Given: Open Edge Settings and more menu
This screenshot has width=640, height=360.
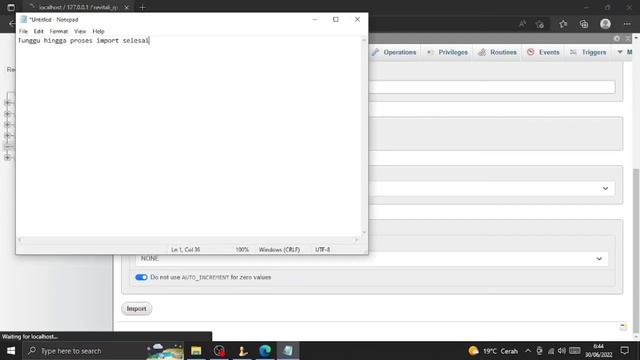Looking at the screenshot, I should tap(627, 24).
